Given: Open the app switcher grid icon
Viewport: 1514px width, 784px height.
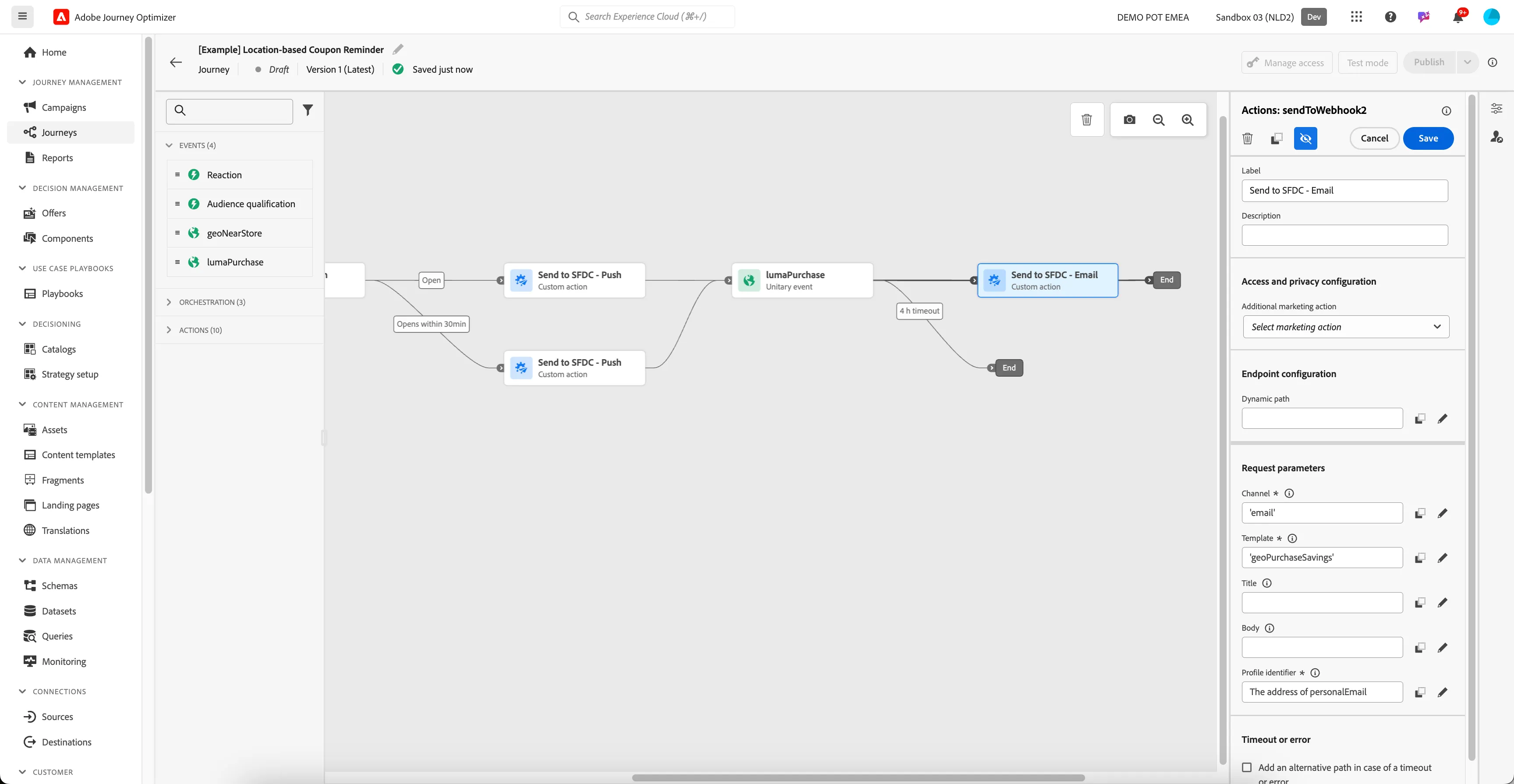Looking at the screenshot, I should click(1356, 17).
